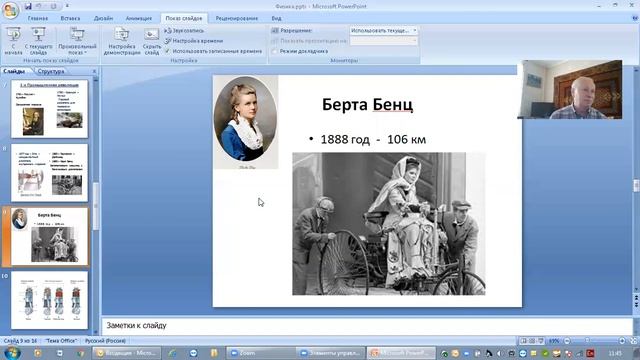The width and height of the screenshot is (640, 360).
Task: Select the Показ слайдов ribbon tab
Action: 184,18
